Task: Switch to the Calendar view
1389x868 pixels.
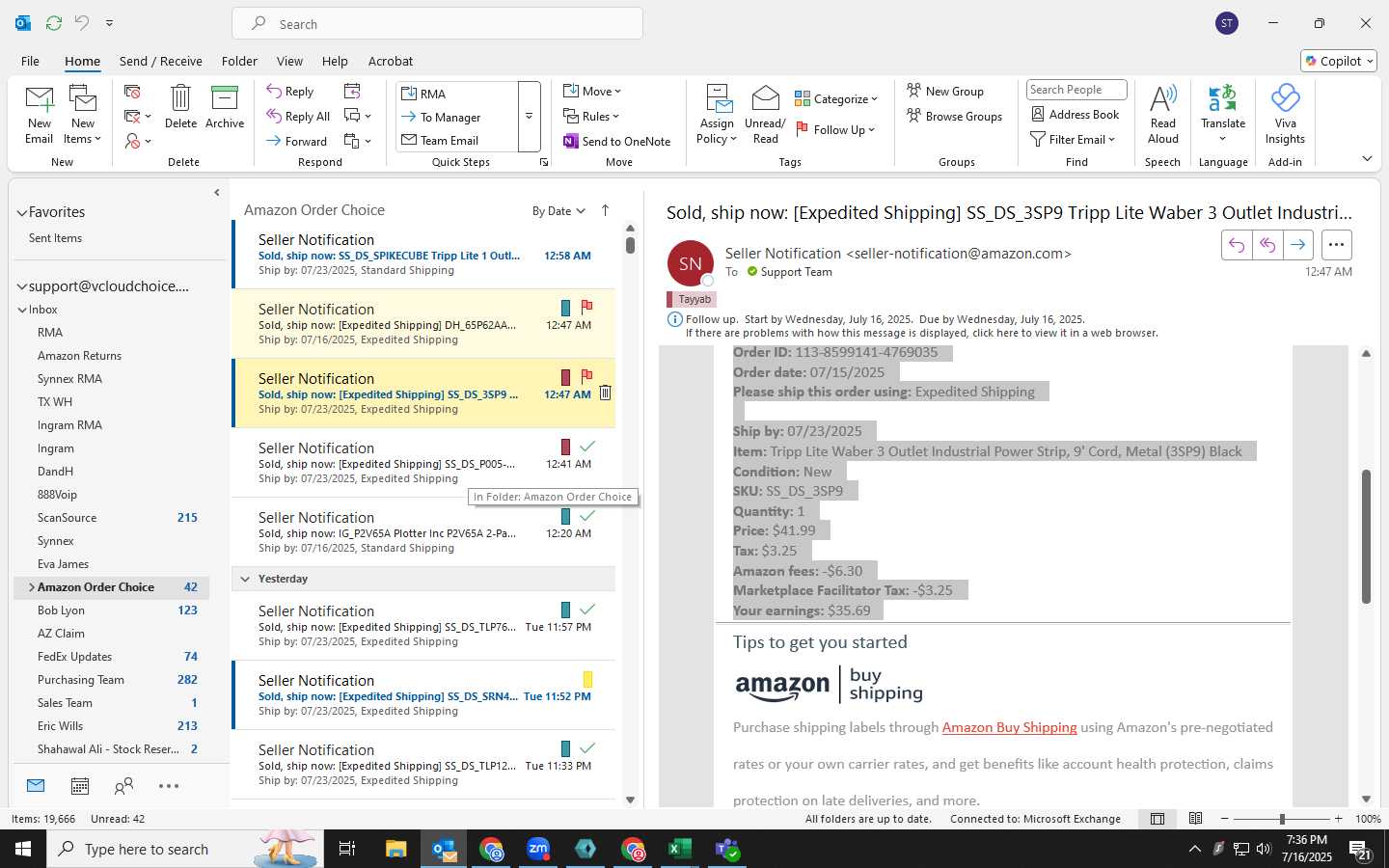Action: (x=80, y=786)
